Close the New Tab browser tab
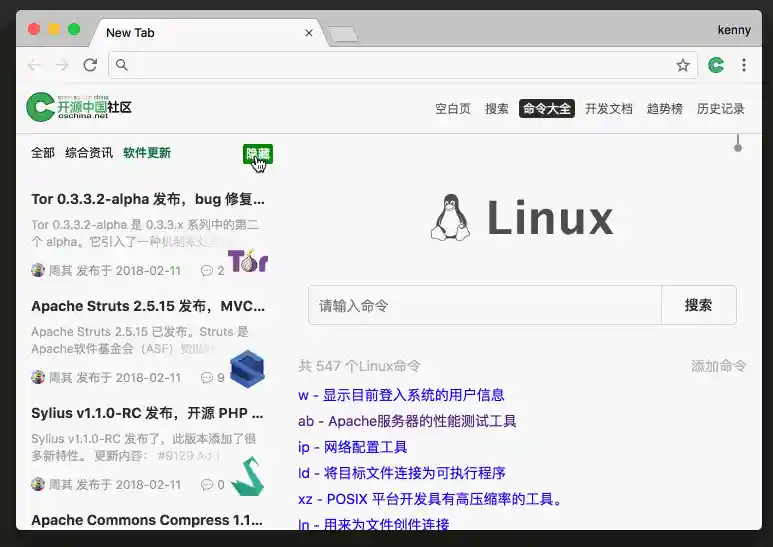773x547 pixels. click(309, 33)
